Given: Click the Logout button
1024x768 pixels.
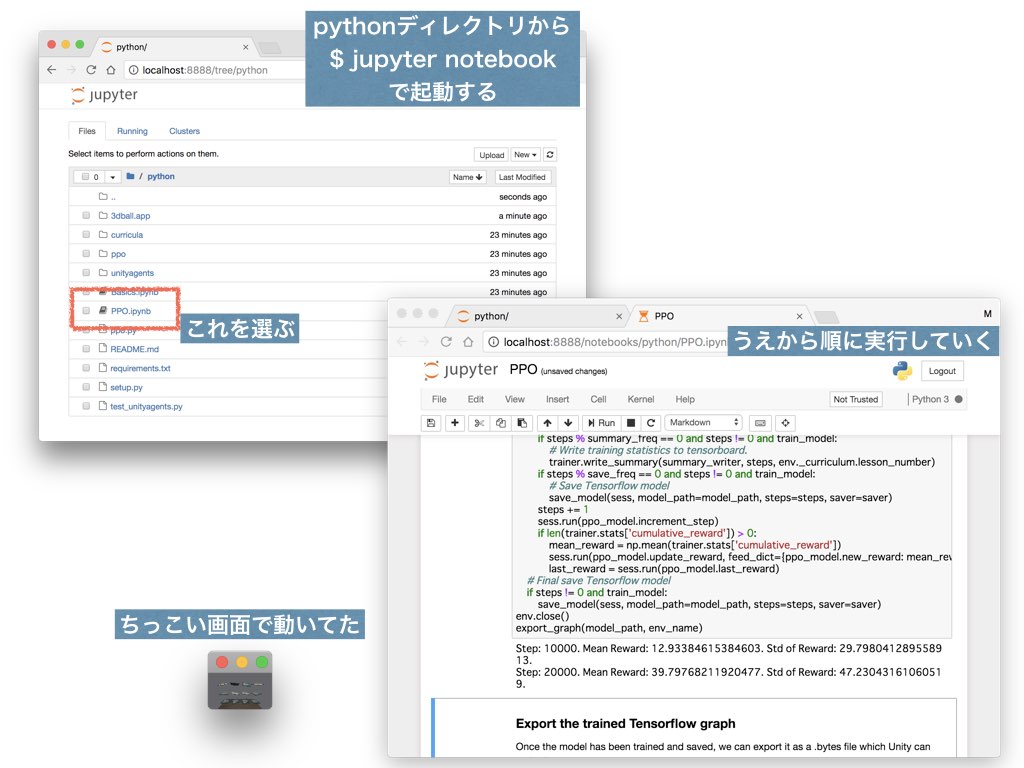Looking at the screenshot, I should click(x=942, y=371).
